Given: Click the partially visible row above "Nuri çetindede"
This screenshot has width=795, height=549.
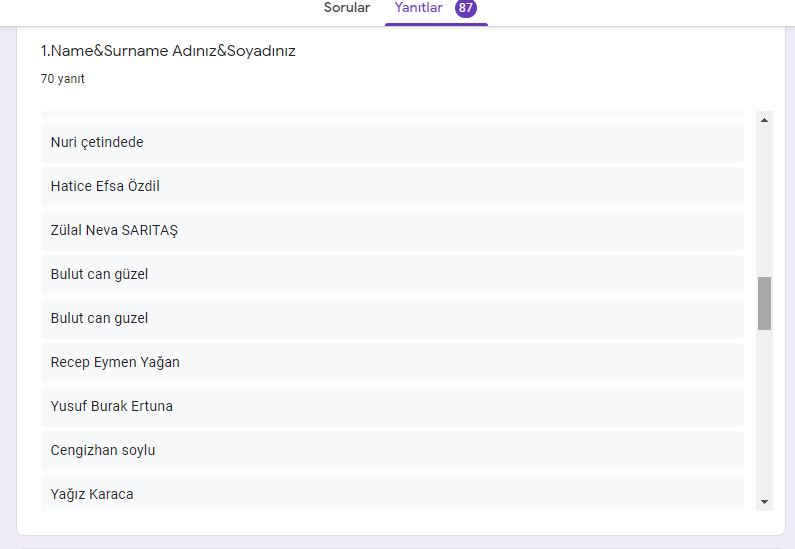Looking at the screenshot, I should pos(392,115).
